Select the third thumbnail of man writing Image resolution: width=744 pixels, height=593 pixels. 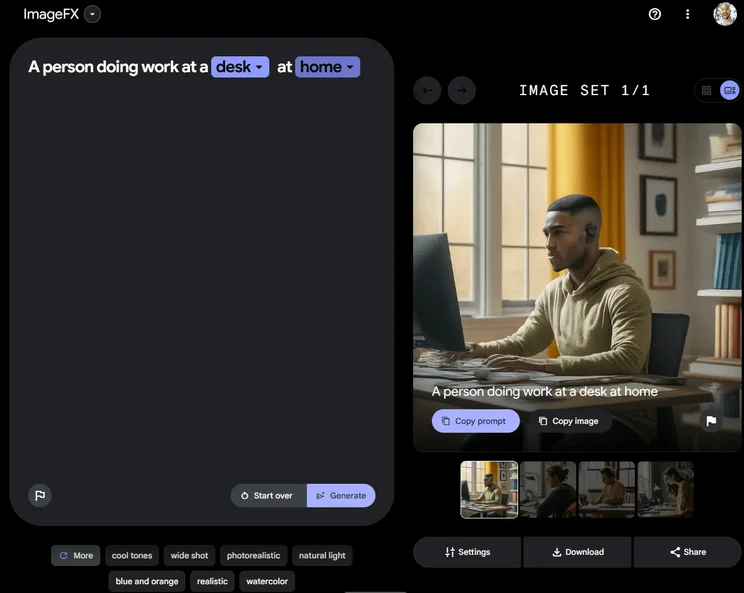pos(607,490)
